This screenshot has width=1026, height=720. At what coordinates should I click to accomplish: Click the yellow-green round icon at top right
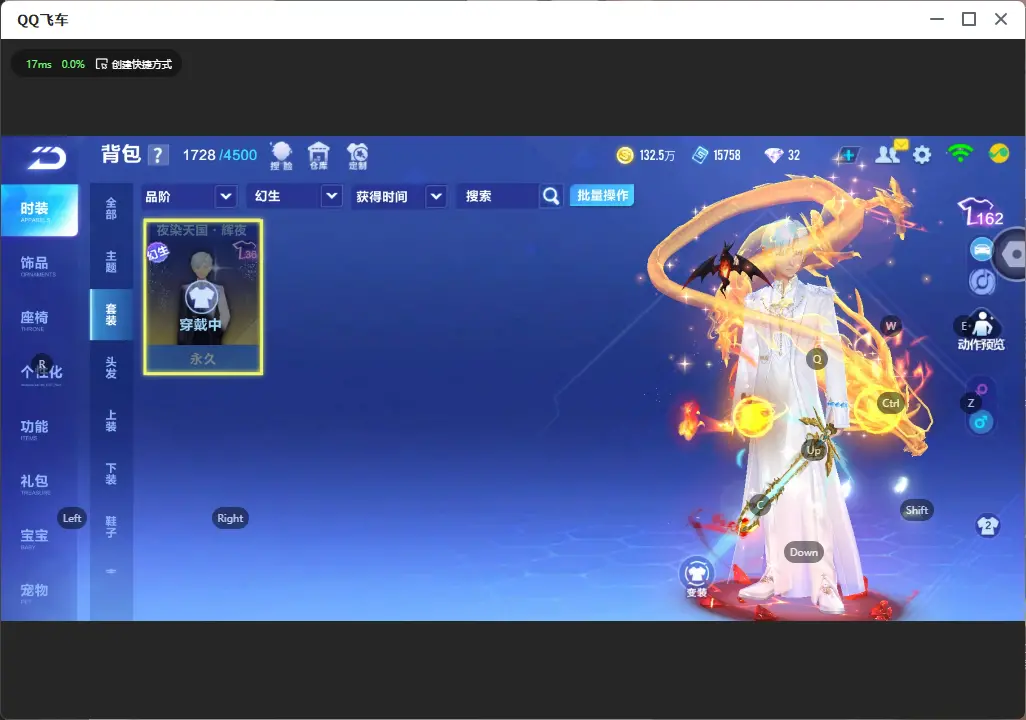(999, 154)
